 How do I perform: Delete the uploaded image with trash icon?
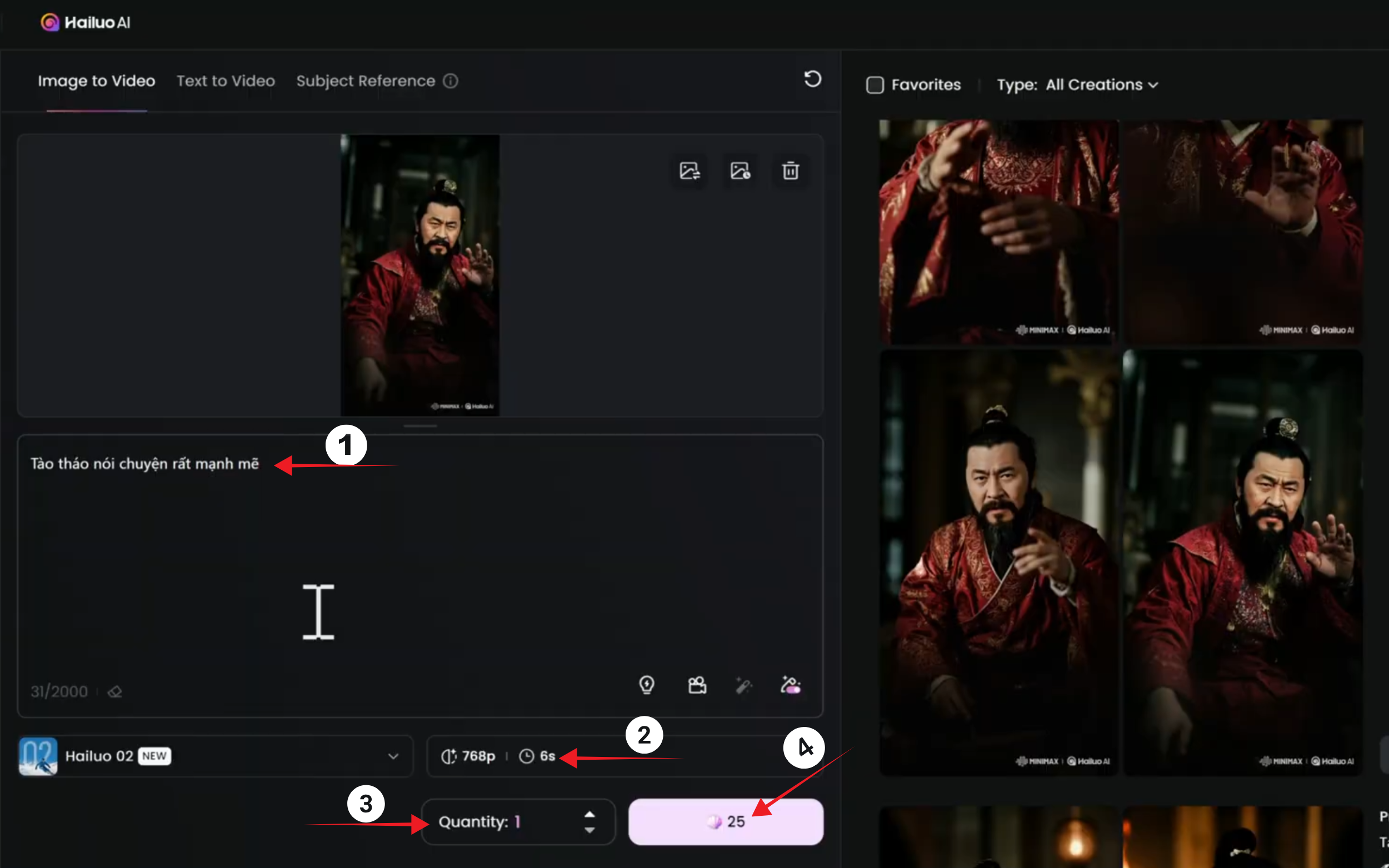coord(790,170)
